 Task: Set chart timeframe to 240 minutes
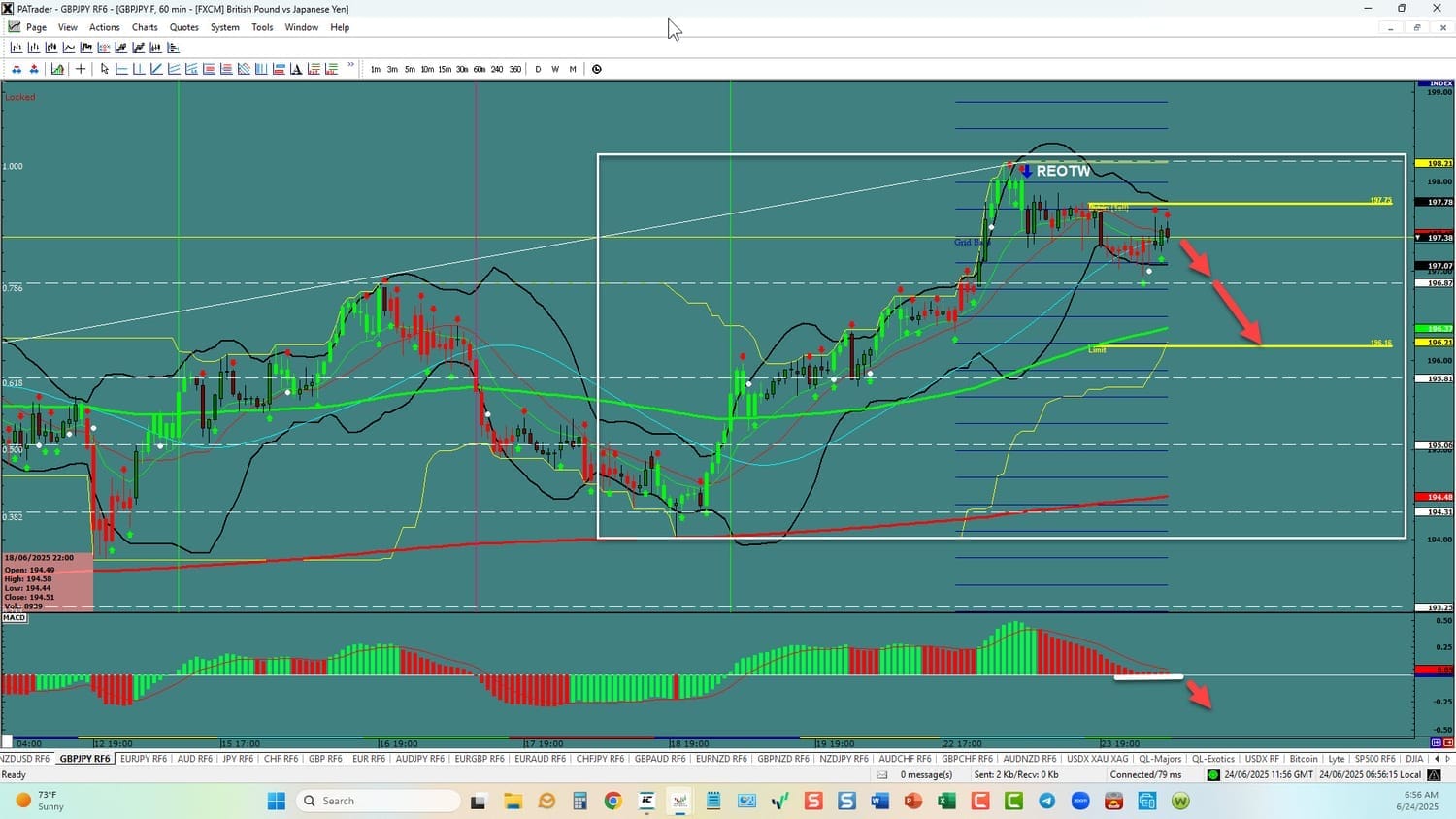[497, 69]
